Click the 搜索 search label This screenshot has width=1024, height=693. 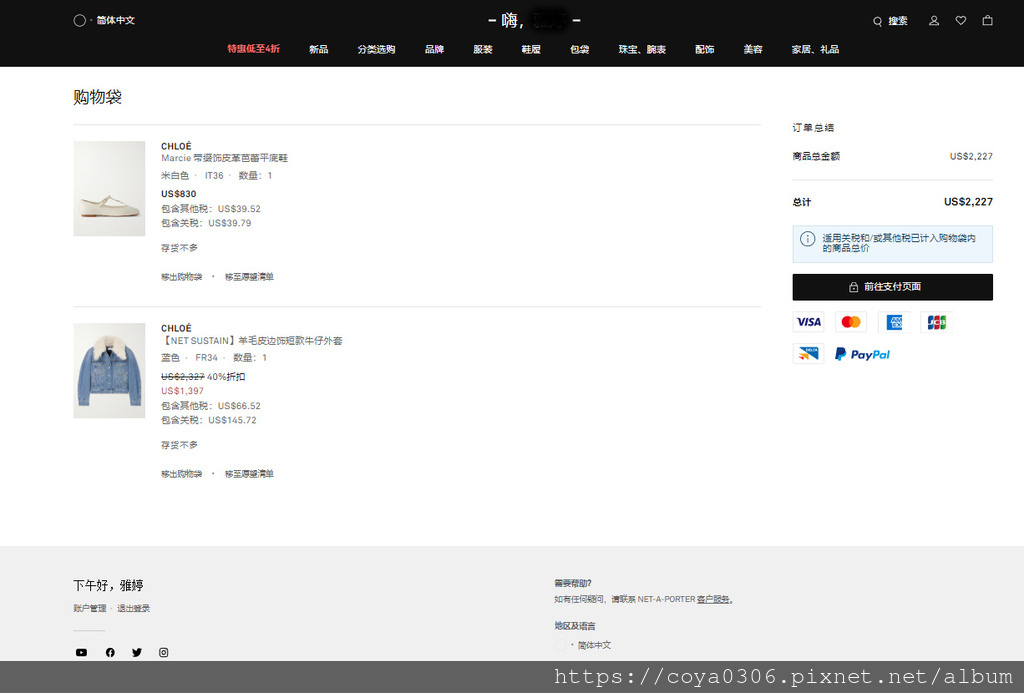(x=897, y=21)
